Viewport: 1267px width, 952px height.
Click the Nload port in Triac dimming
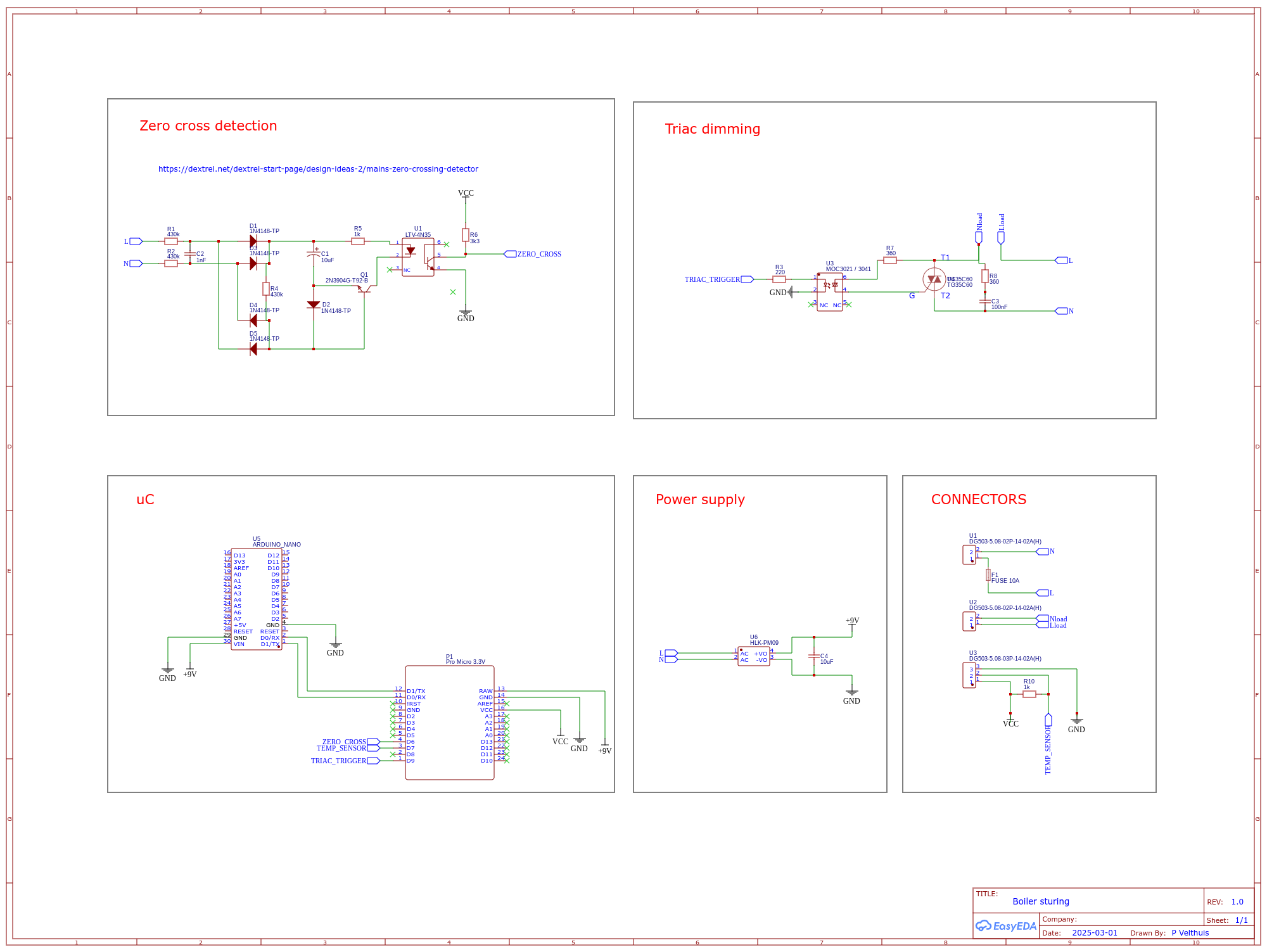979,229
